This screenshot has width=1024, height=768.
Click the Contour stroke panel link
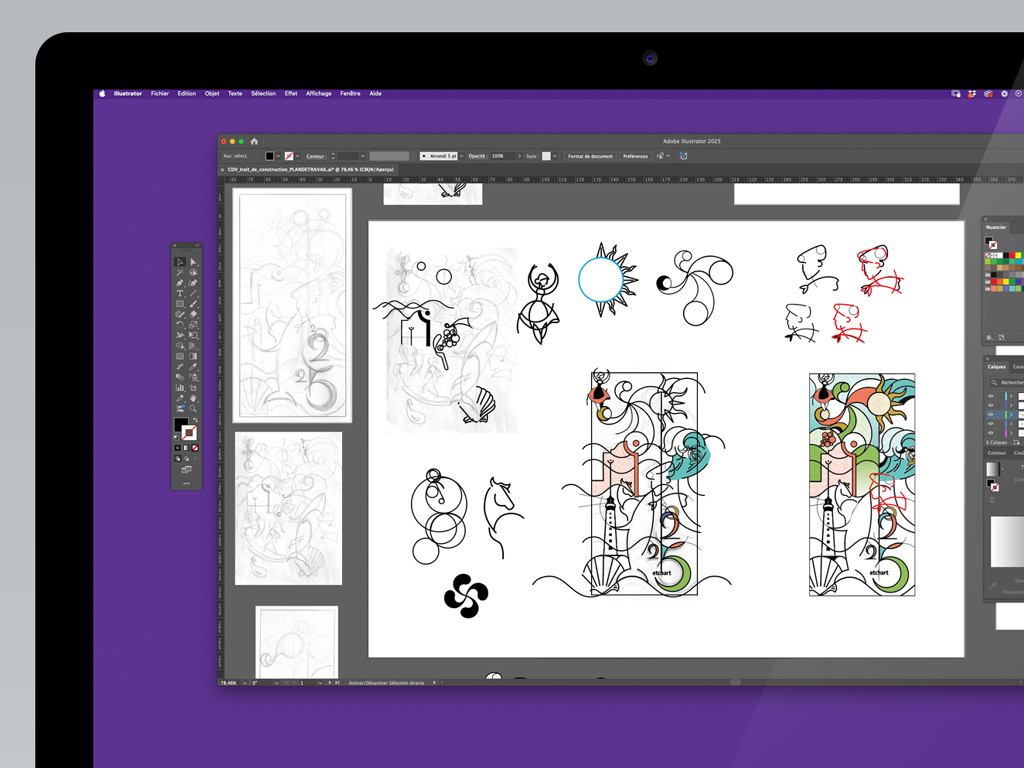(315, 156)
